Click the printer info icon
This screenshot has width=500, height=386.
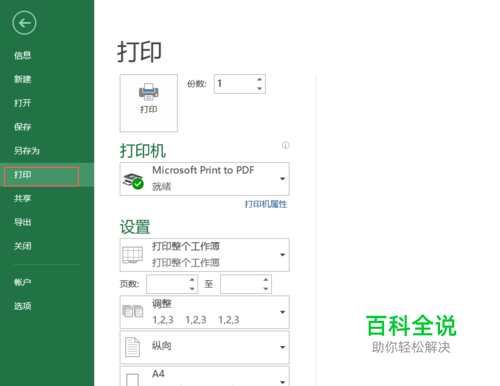(286, 145)
